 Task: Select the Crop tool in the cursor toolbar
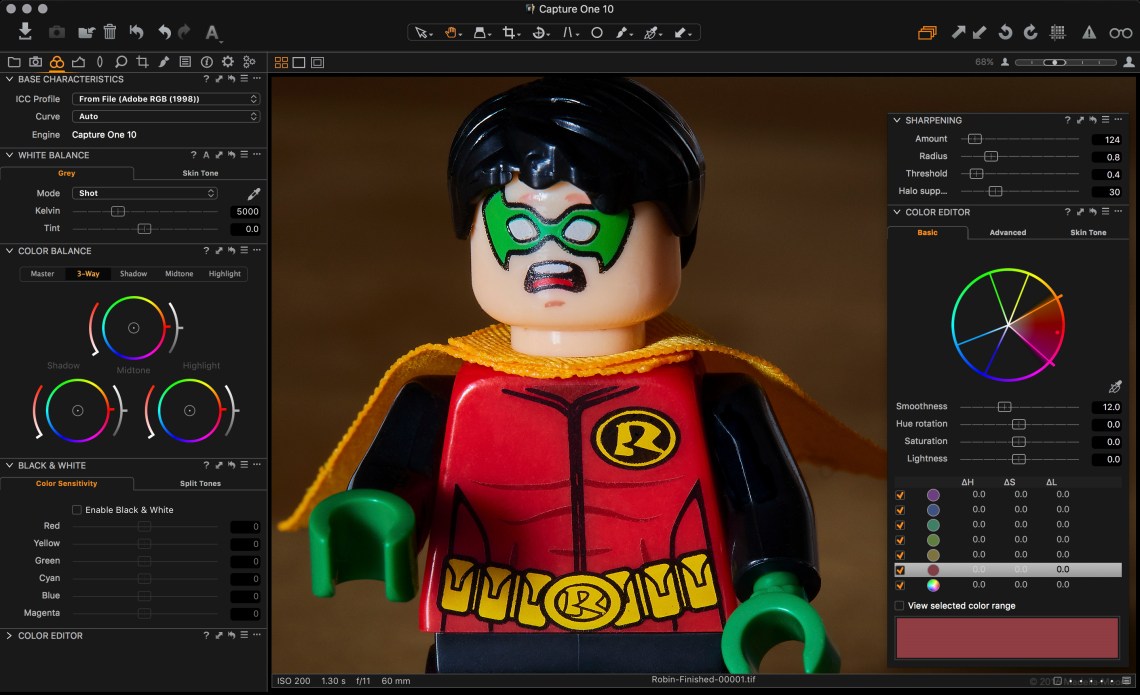pyautogui.click(x=509, y=32)
